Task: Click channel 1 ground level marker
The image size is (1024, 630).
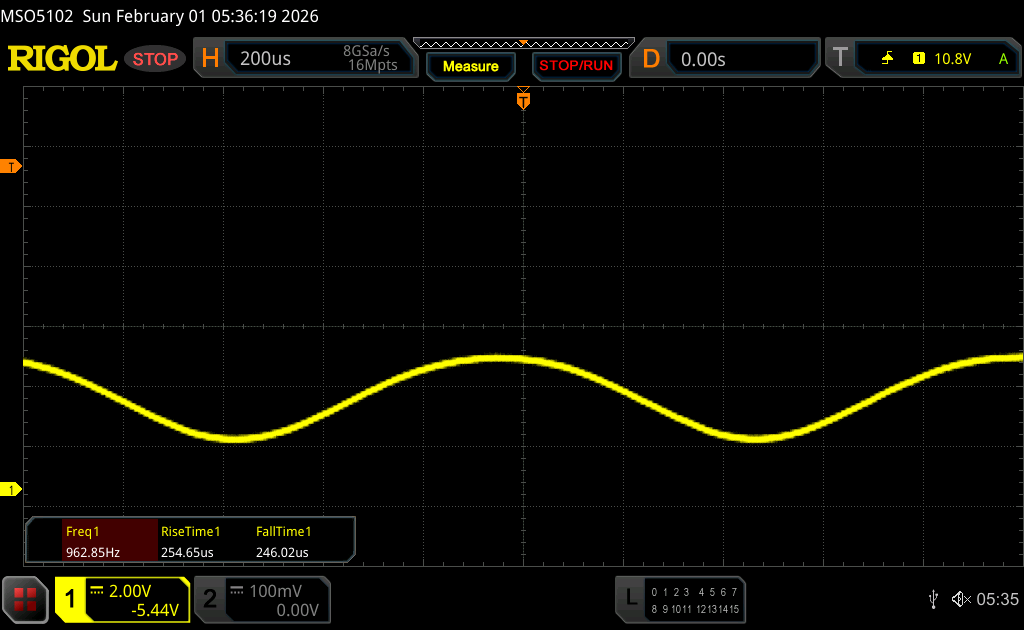Action: coord(12,489)
